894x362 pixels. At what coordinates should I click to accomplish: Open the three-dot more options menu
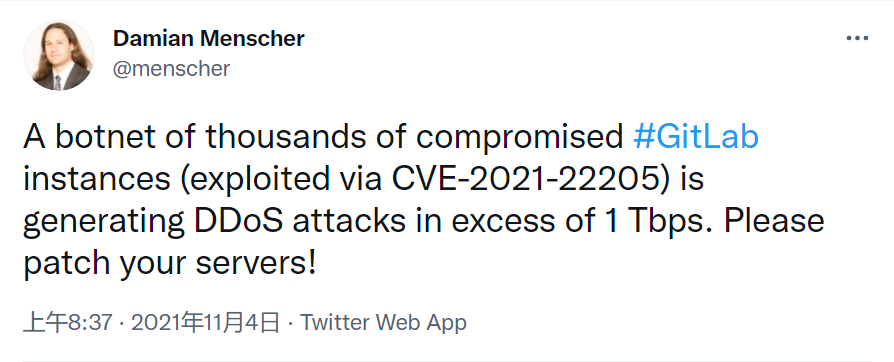click(x=857, y=39)
